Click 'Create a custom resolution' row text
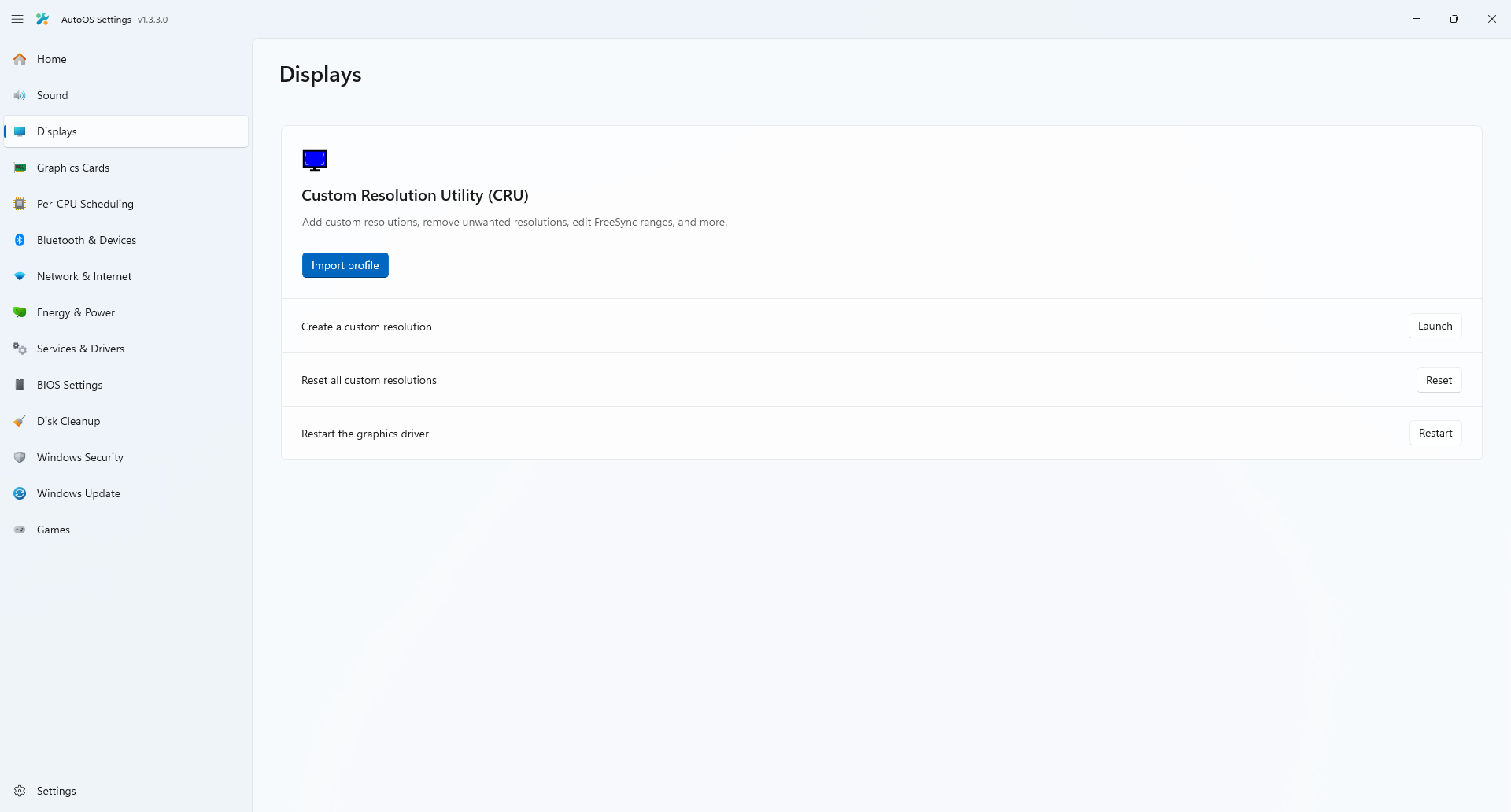The width and height of the screenshot is (1511, 812). pyautogui.click(x=367, y=327)
